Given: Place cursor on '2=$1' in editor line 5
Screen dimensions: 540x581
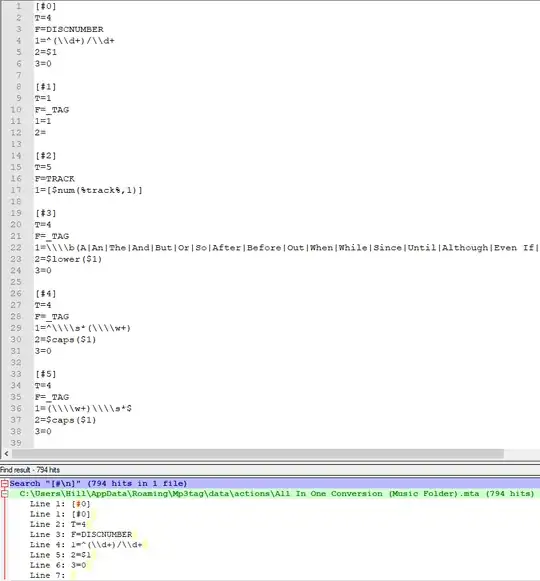Looking at the screenshot, I should click(46, 52).
